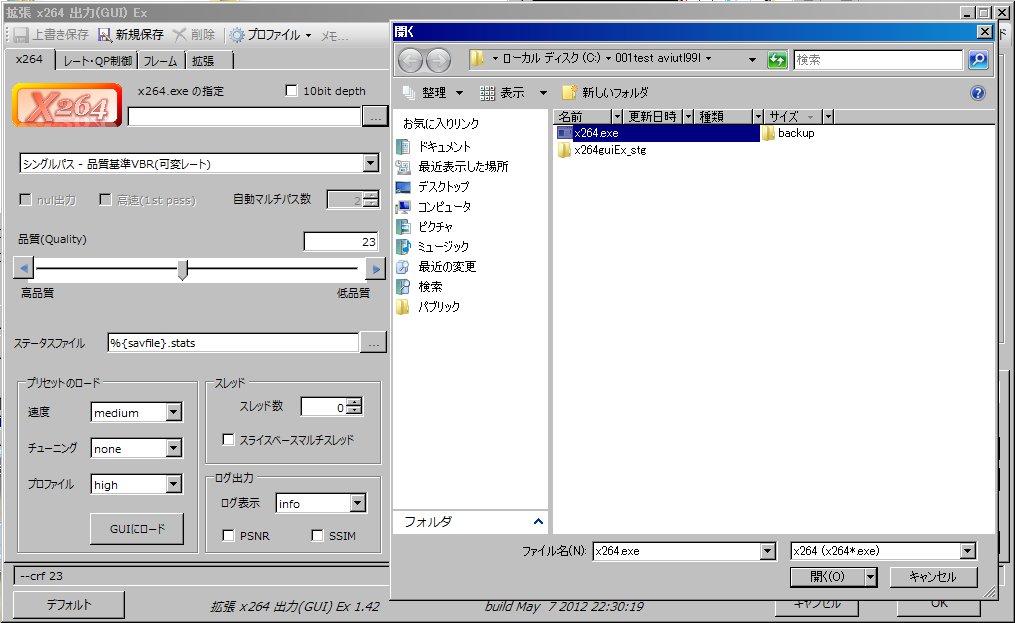The width and height of the screenshot is (1015, 623).
Task: Click the blue search magnifier icon
Action: click(977, 60)
